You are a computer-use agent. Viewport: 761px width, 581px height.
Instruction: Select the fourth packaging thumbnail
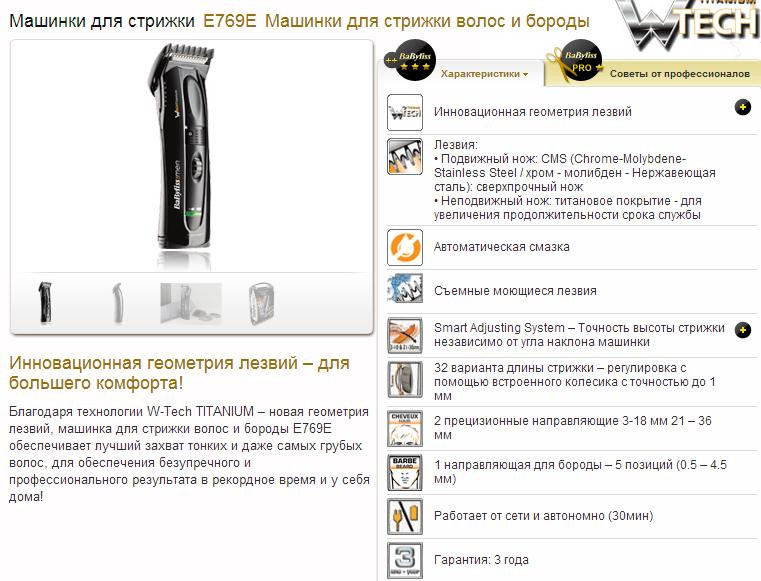point(262,303)
